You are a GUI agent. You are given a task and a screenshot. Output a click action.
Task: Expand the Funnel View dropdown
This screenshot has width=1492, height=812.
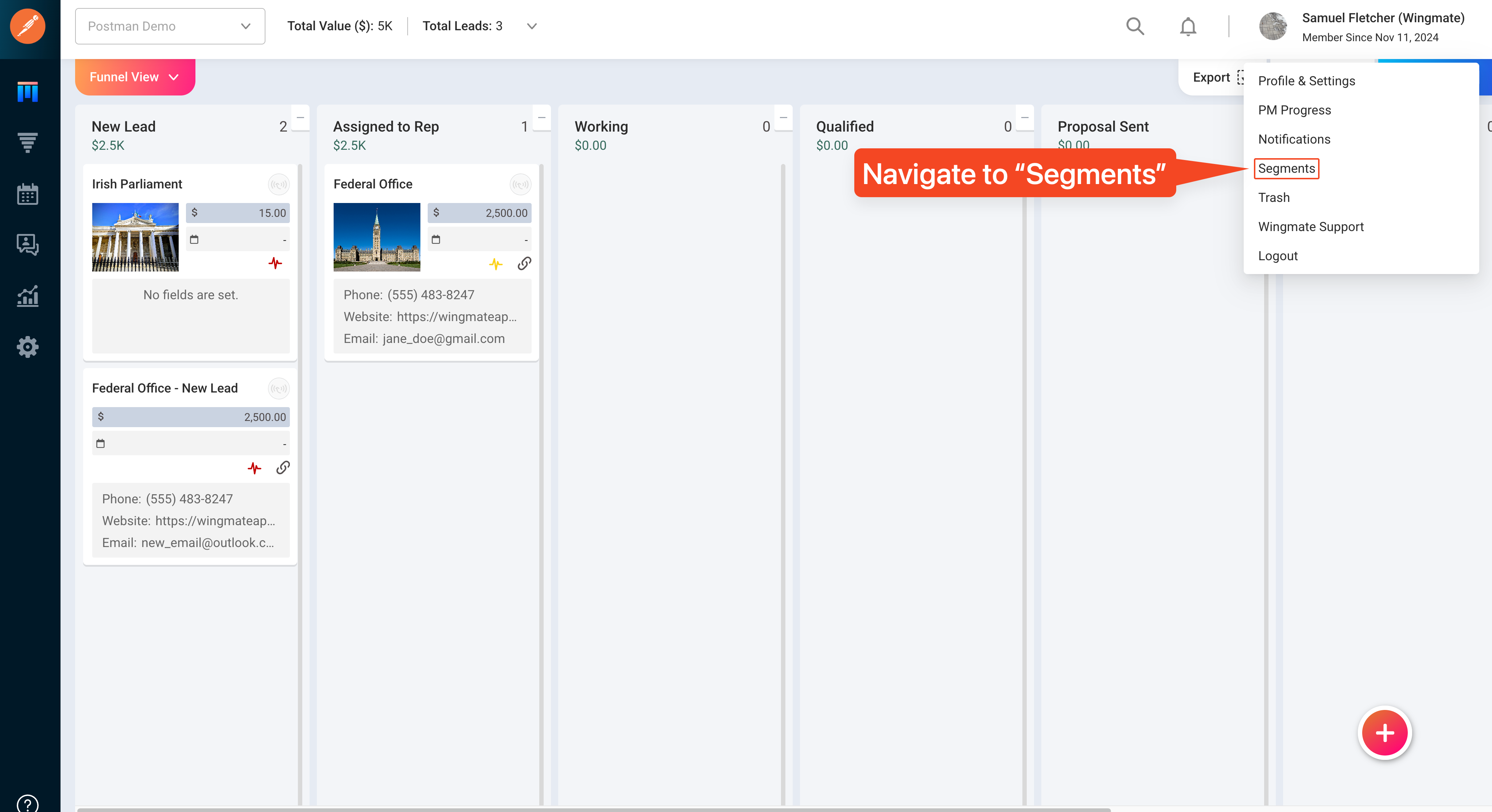pos(135,77)
